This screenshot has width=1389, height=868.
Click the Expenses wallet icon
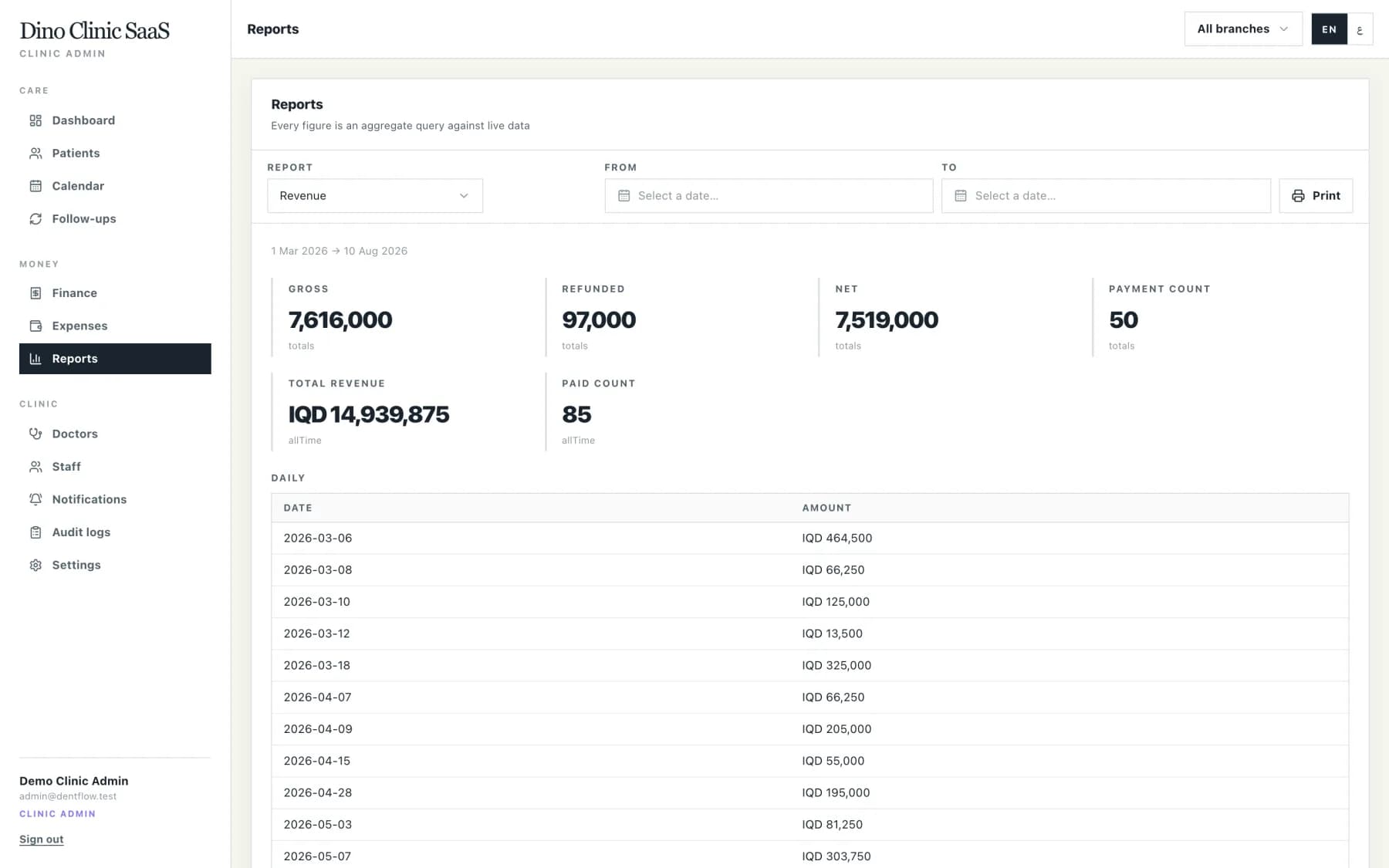coord(35,326)
